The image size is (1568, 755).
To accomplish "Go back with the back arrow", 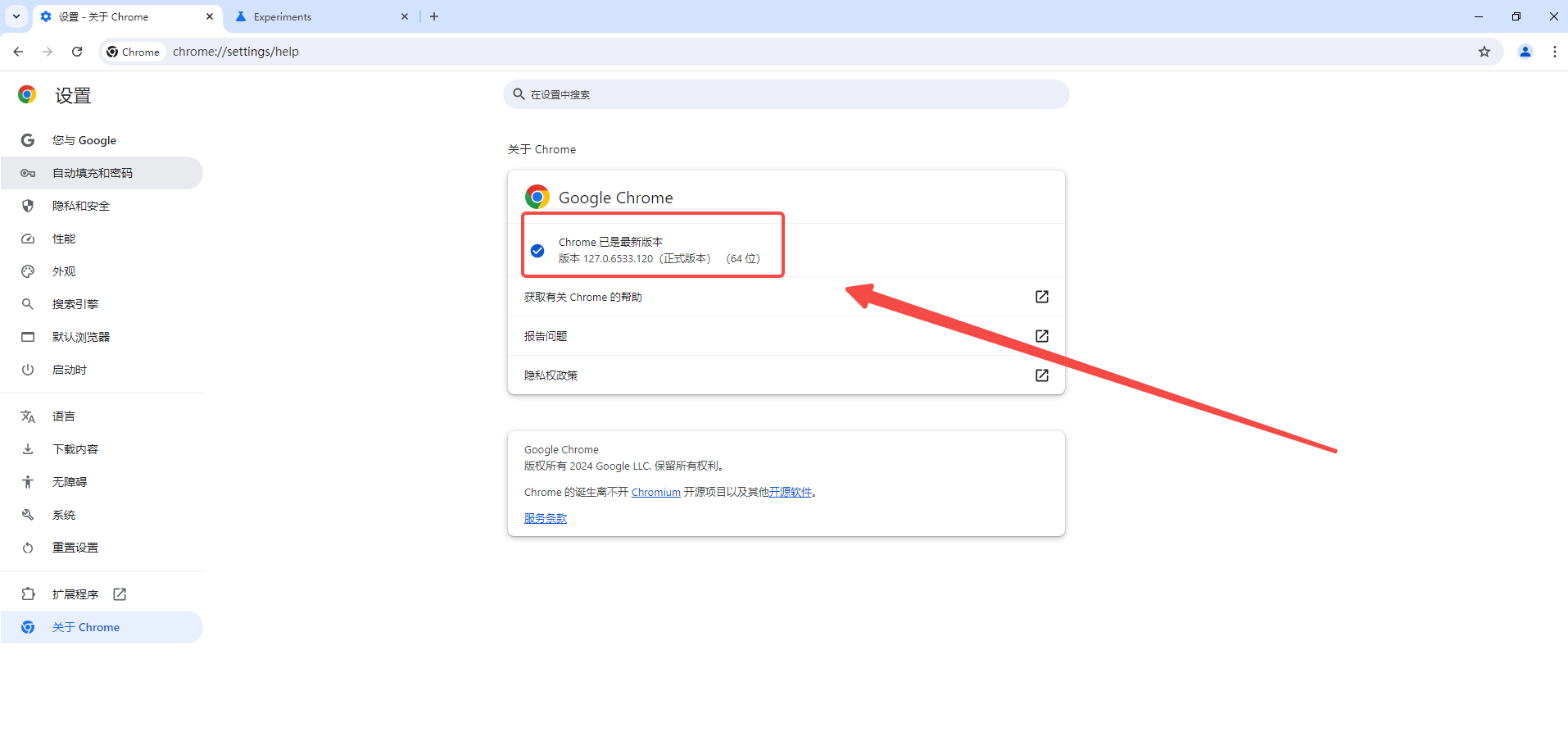I will [x=18, y=52].
